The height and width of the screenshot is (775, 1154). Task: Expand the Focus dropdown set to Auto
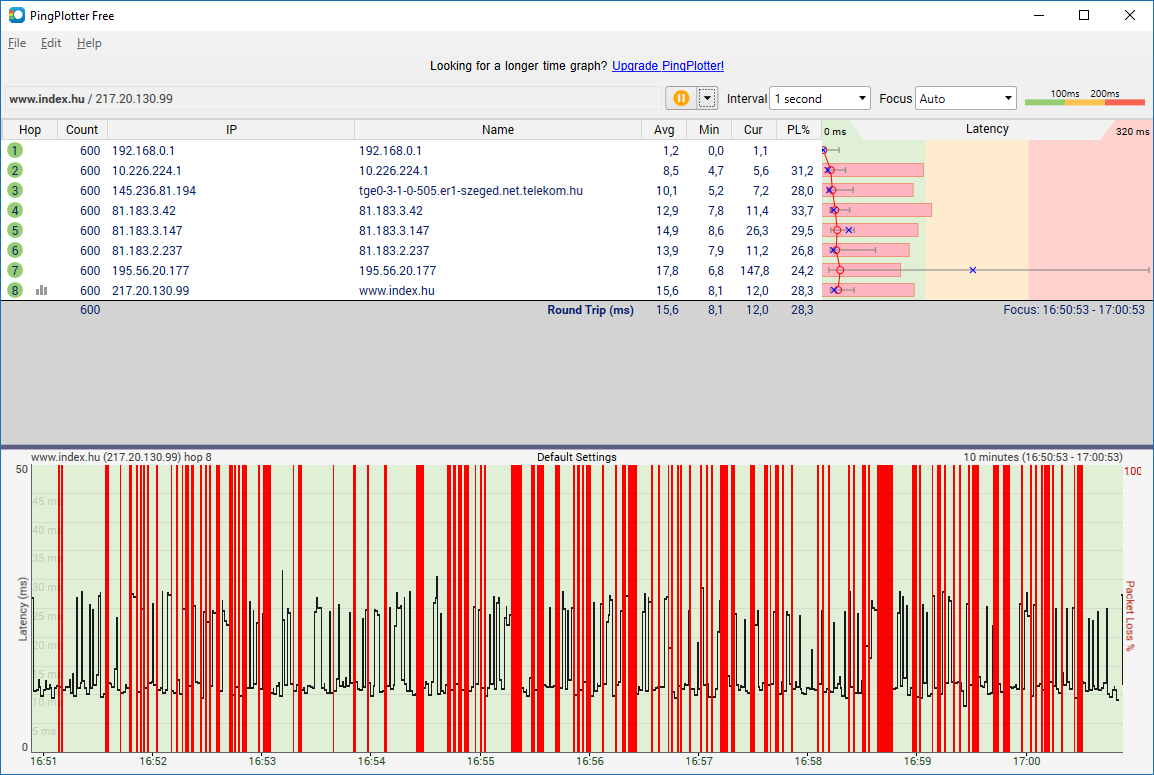(x=965, y=98)
